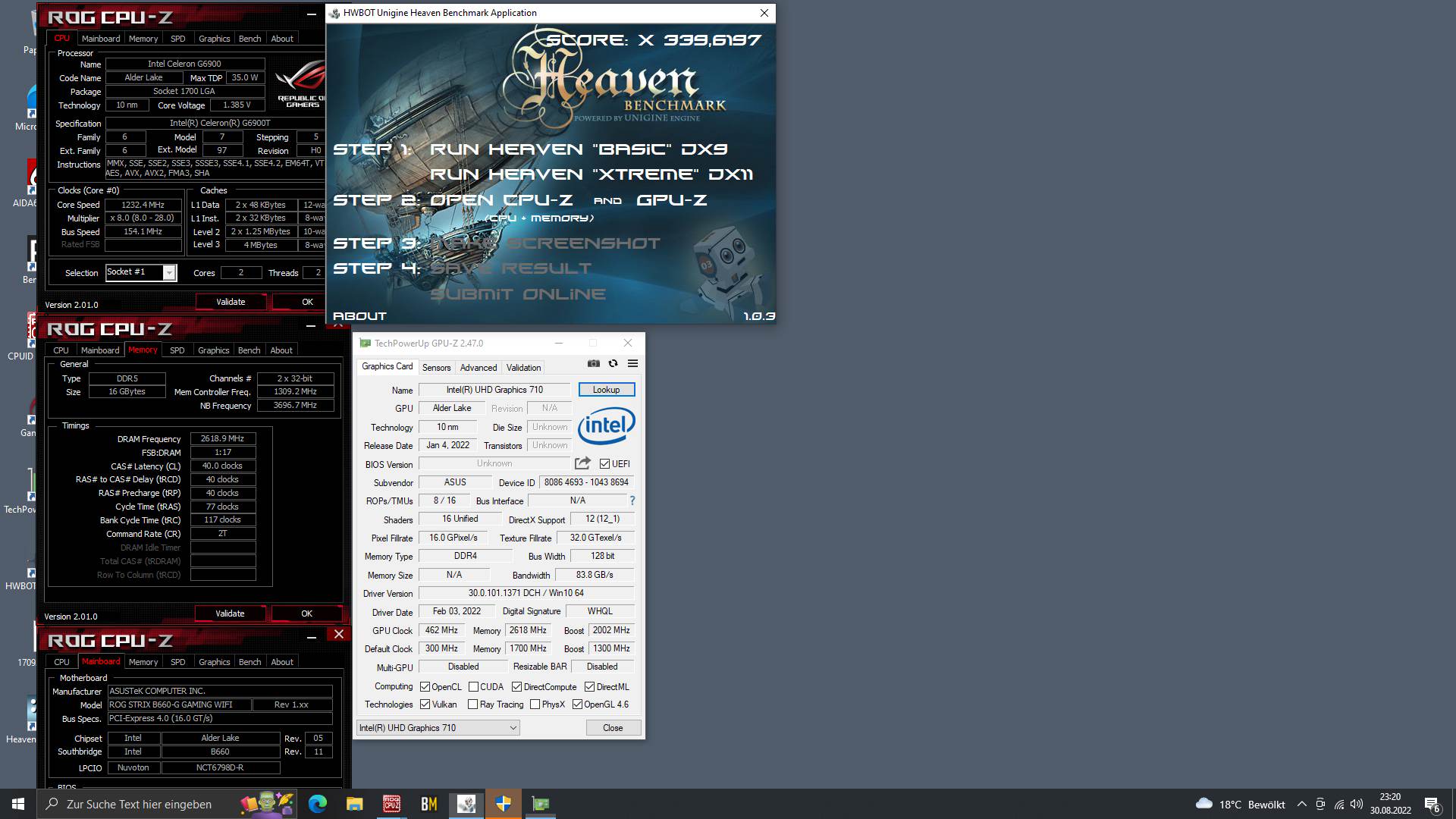Toggle the OpenCL checkbox
Image resolution: width=1456 pixels, height=819 pixels.
tap(425, 687)
